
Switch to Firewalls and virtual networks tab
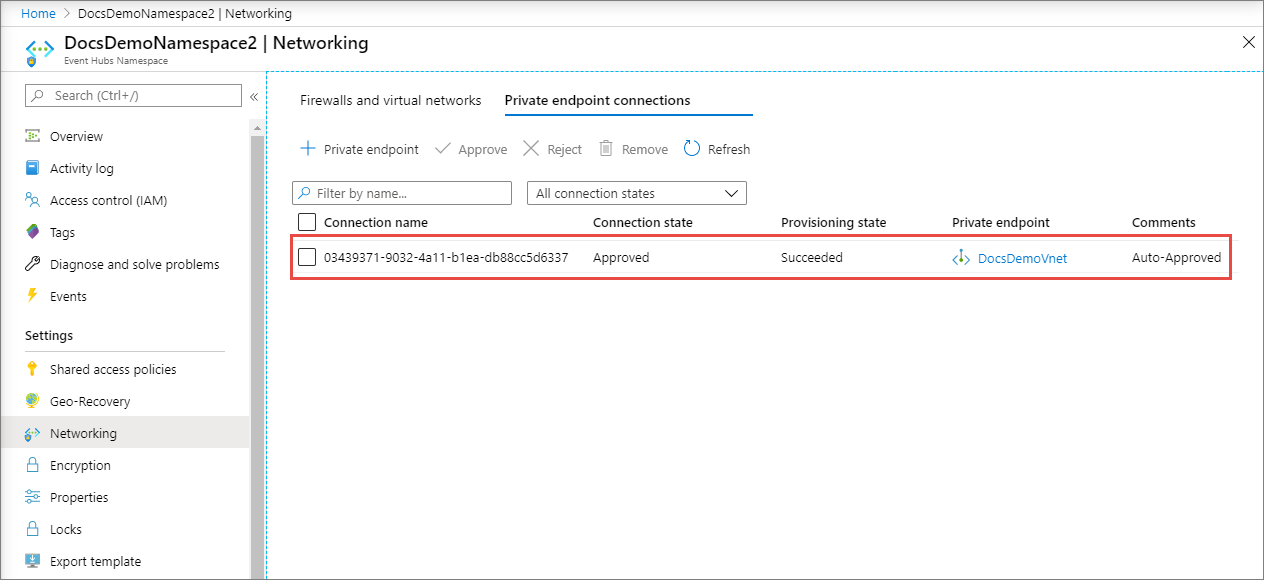click(390, 100)
